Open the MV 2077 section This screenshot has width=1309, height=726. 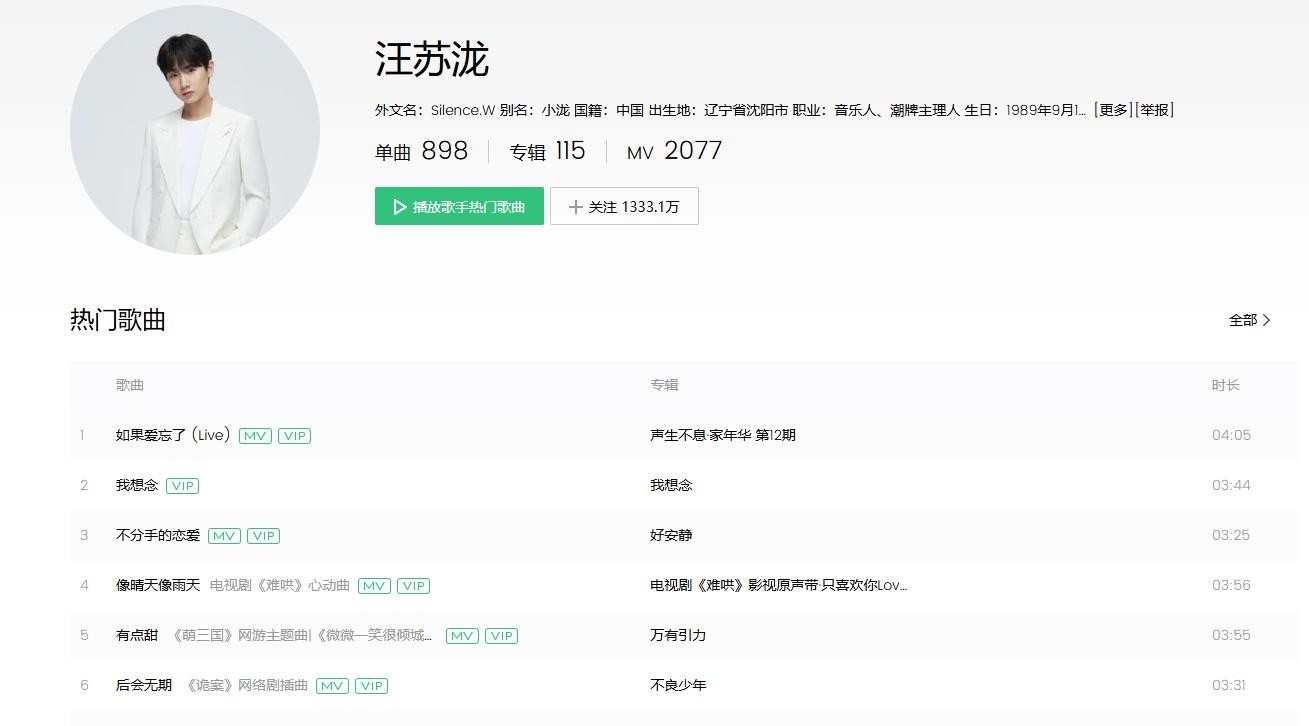674,151
